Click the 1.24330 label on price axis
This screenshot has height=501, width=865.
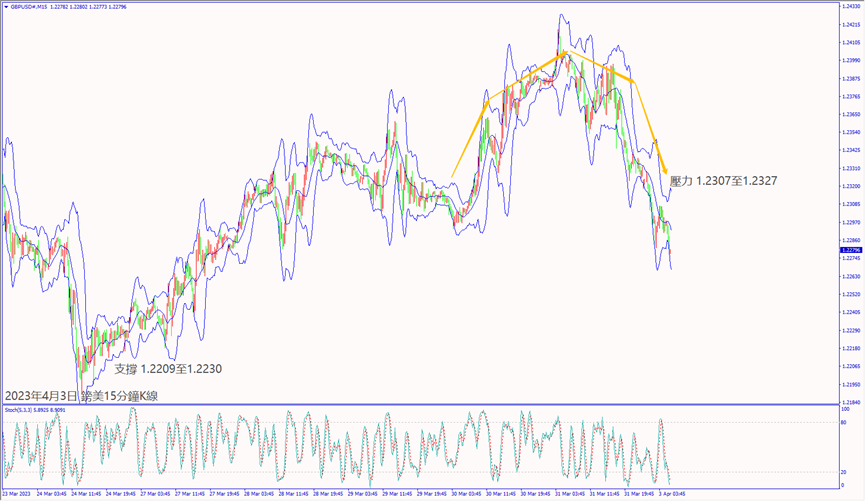[x=849, y=6]
